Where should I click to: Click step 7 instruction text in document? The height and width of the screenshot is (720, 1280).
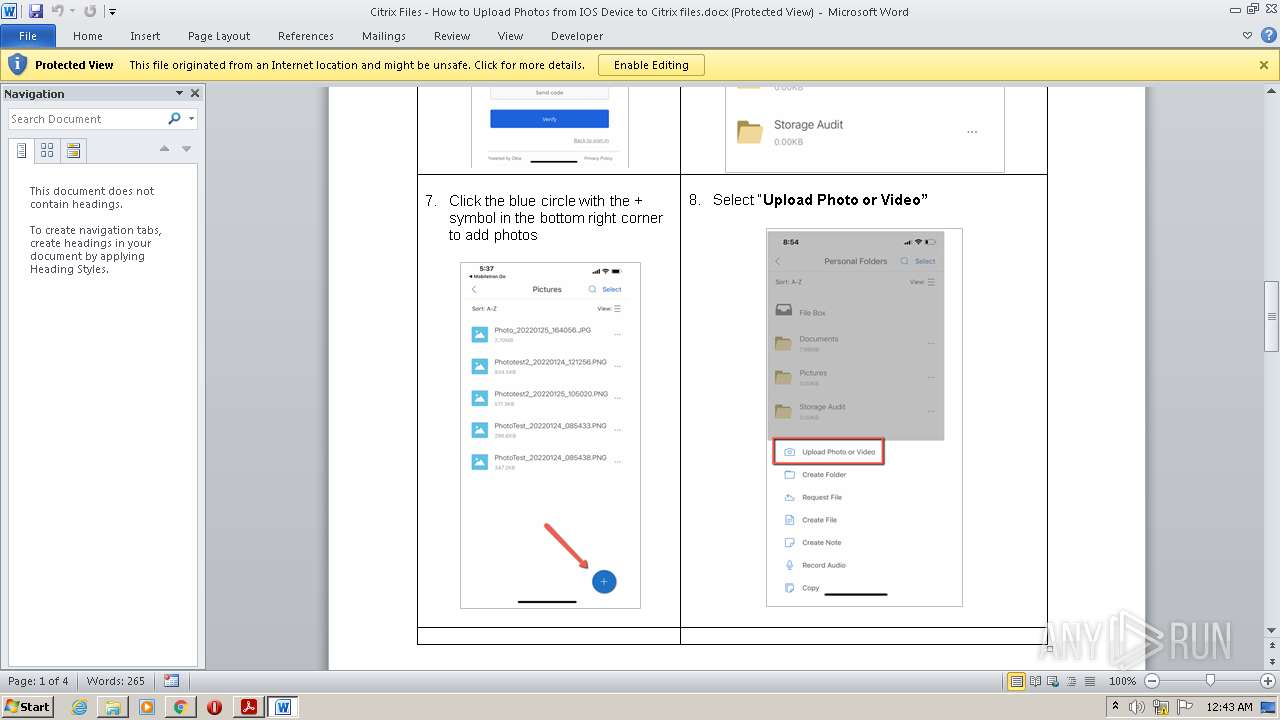click(x=555, y=218)
